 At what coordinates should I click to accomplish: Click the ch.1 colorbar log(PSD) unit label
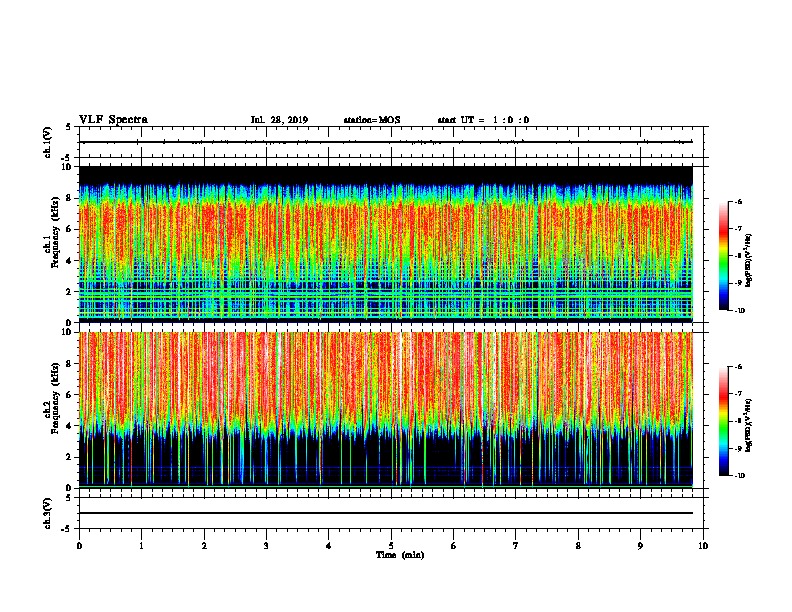pos(749,260)
